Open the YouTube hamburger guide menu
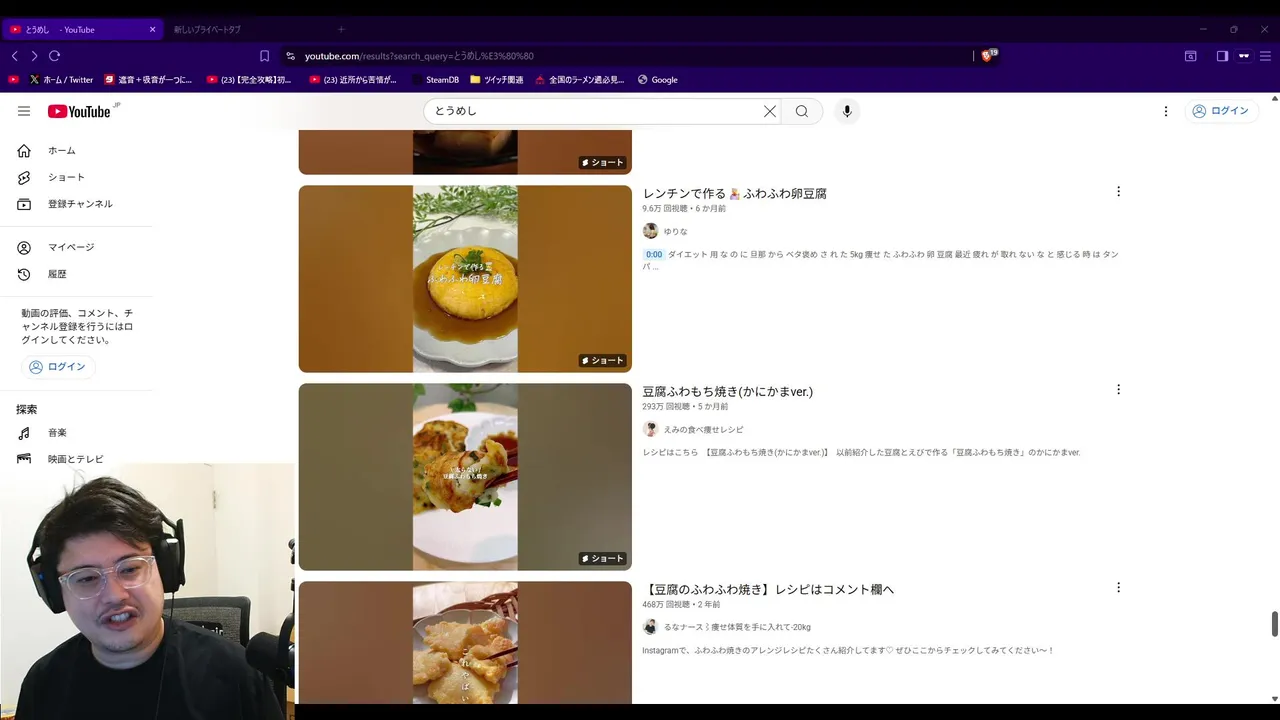Viewport: 1280px width, 720px height. pyautogui.click(x=24, y=111)
